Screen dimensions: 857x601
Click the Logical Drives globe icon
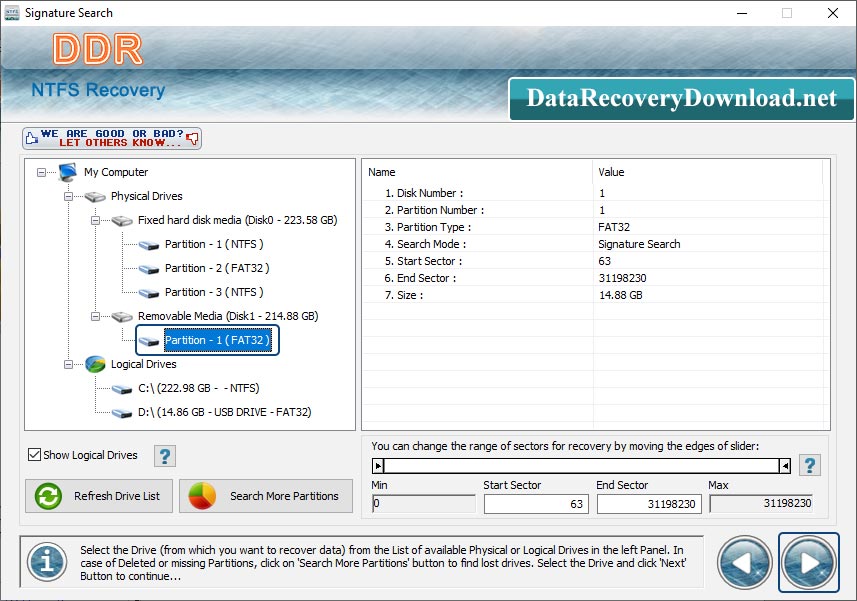point(95,364)
